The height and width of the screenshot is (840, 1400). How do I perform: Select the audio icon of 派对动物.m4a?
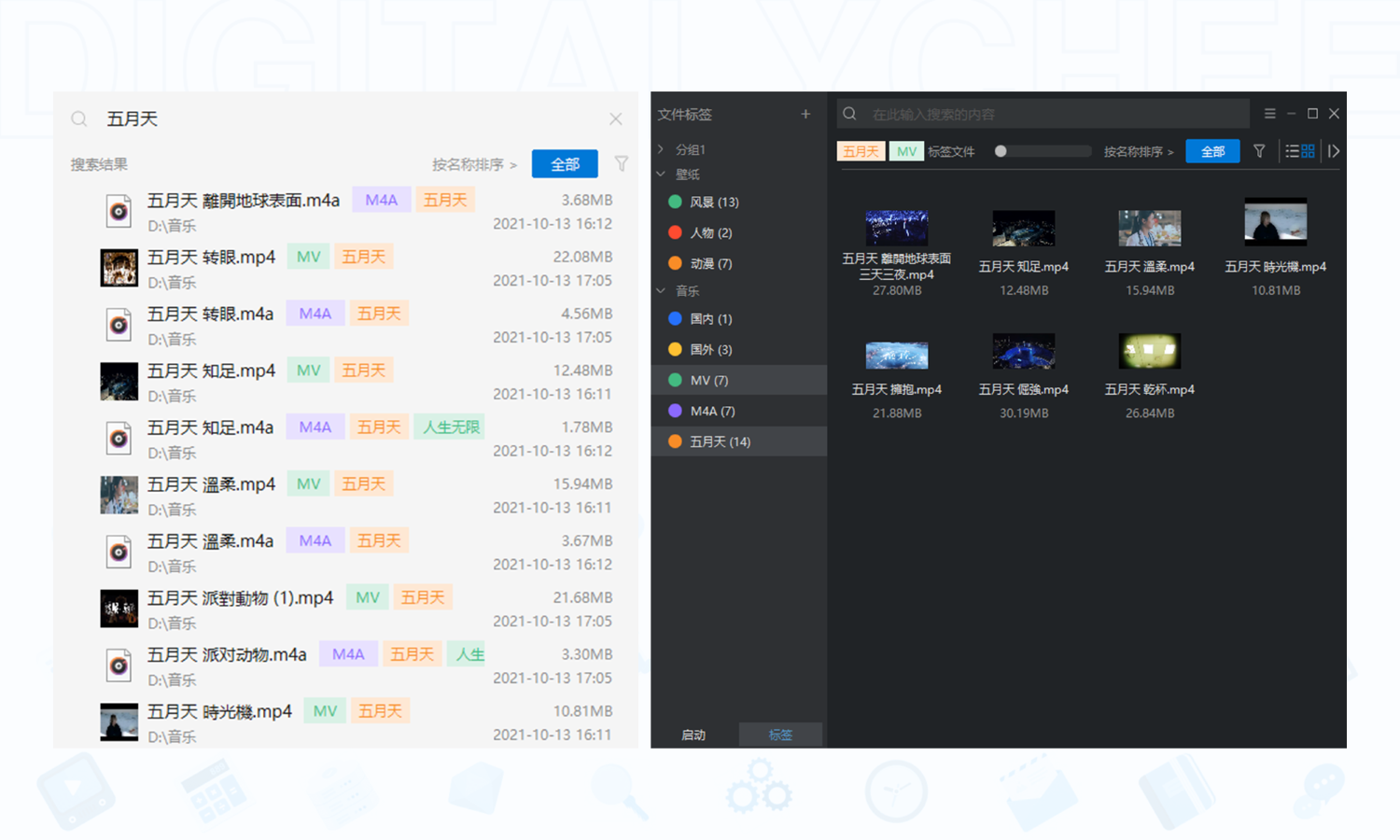point(119,666)
